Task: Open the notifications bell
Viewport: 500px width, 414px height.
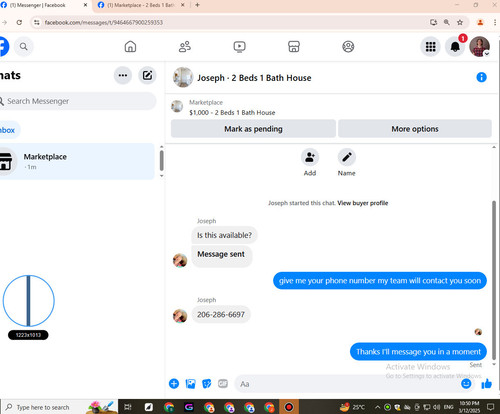Action: click(x=455, y=47)
